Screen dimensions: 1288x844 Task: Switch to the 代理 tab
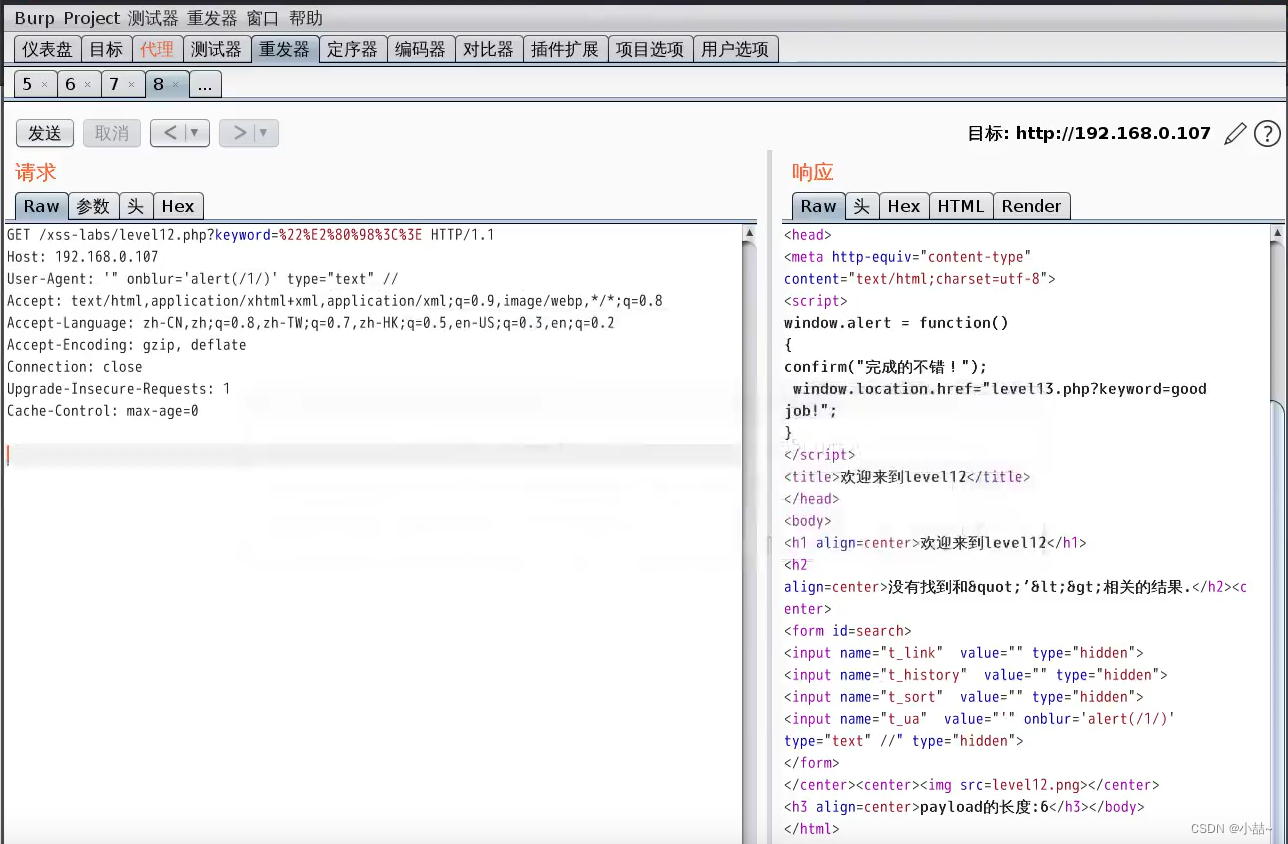click(x=157, y=49)
